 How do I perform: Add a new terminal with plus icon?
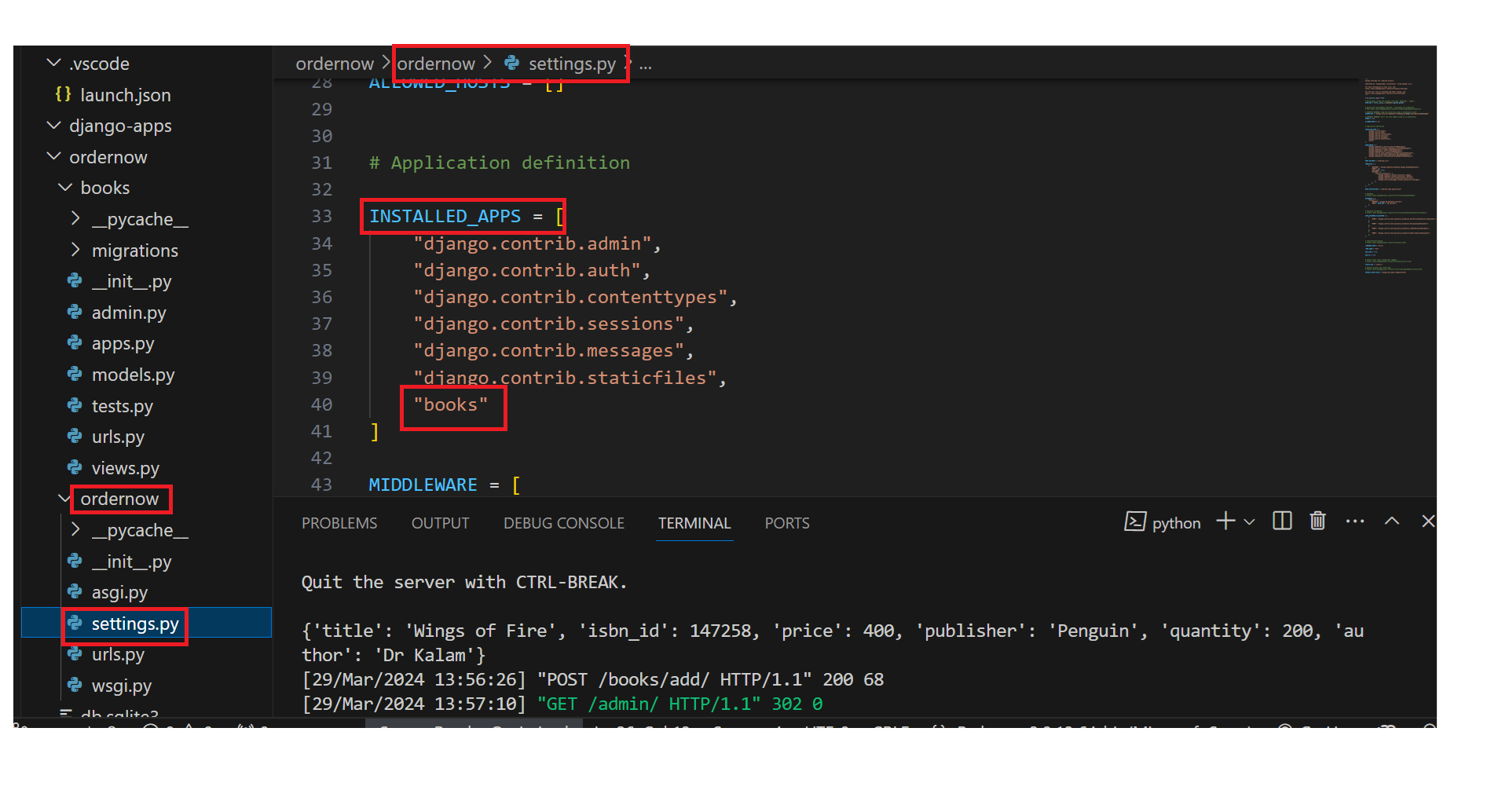point(1225,521)
